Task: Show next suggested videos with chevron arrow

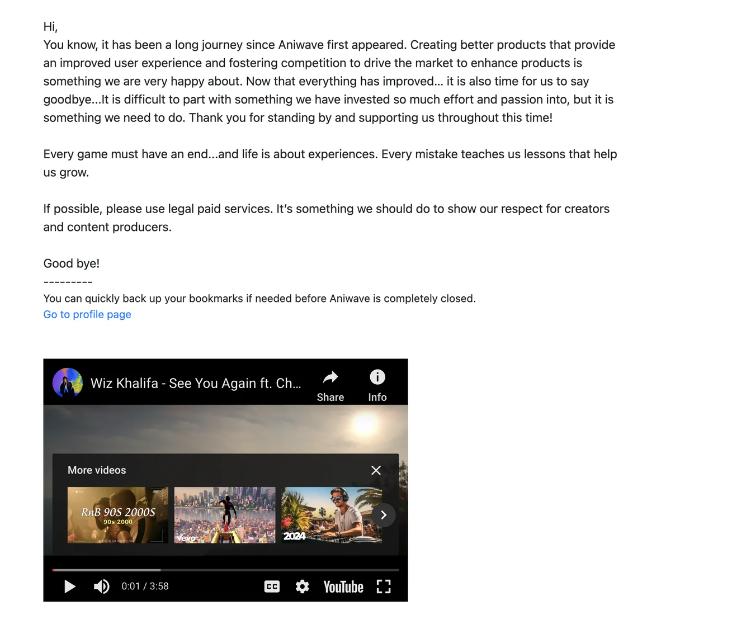Action: [384, 515]
